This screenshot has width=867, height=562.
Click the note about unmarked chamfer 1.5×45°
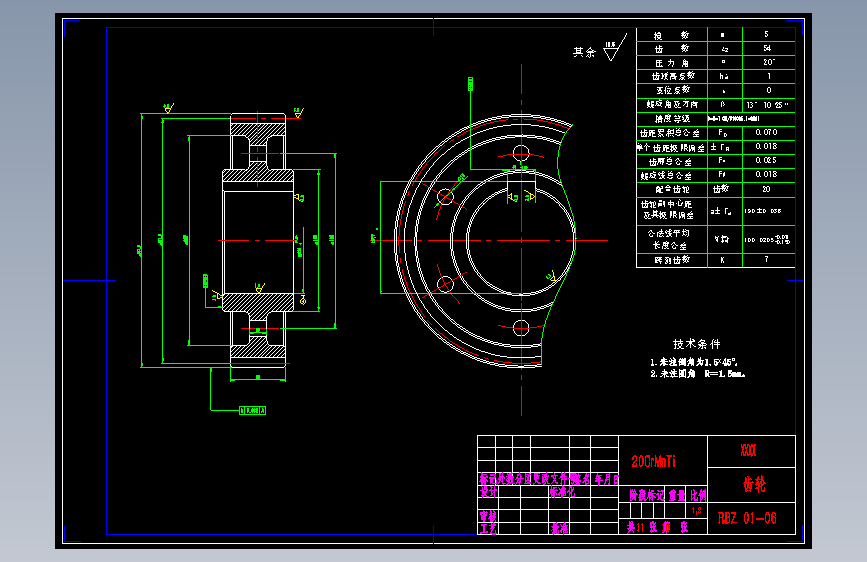693,362
